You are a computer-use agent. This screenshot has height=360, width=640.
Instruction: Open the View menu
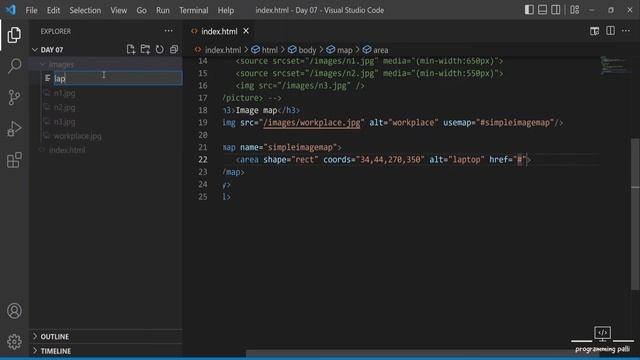(118, 10)
